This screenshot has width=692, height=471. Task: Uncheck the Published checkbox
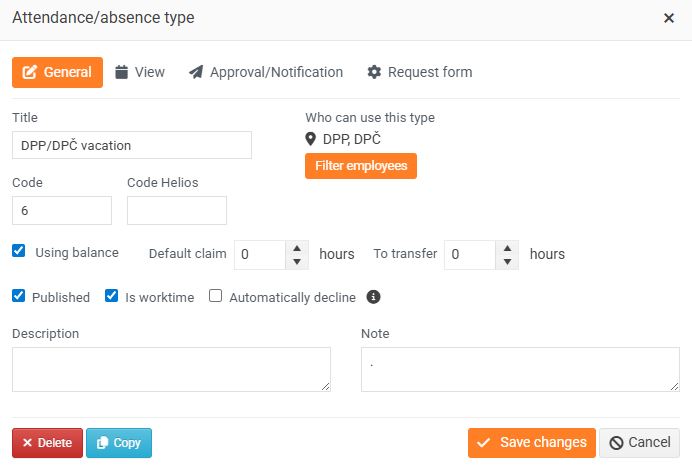[19, 296]
